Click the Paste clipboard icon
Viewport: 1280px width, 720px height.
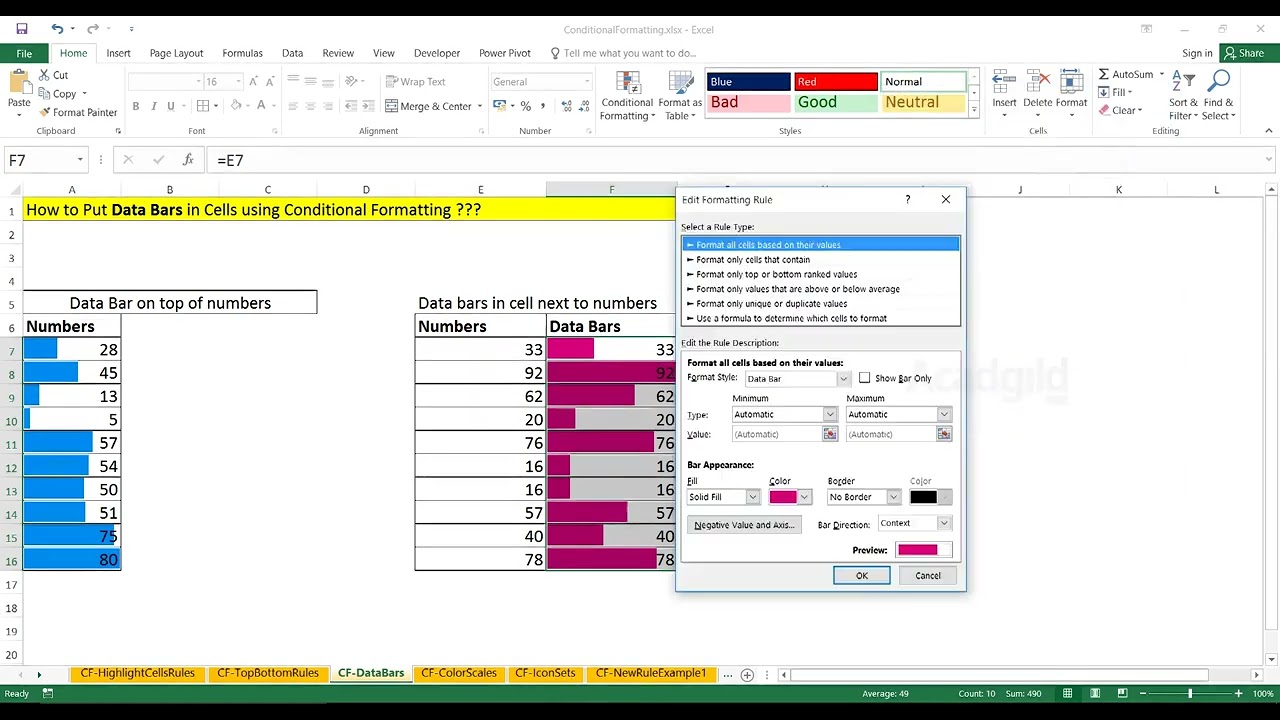(19, 83)
